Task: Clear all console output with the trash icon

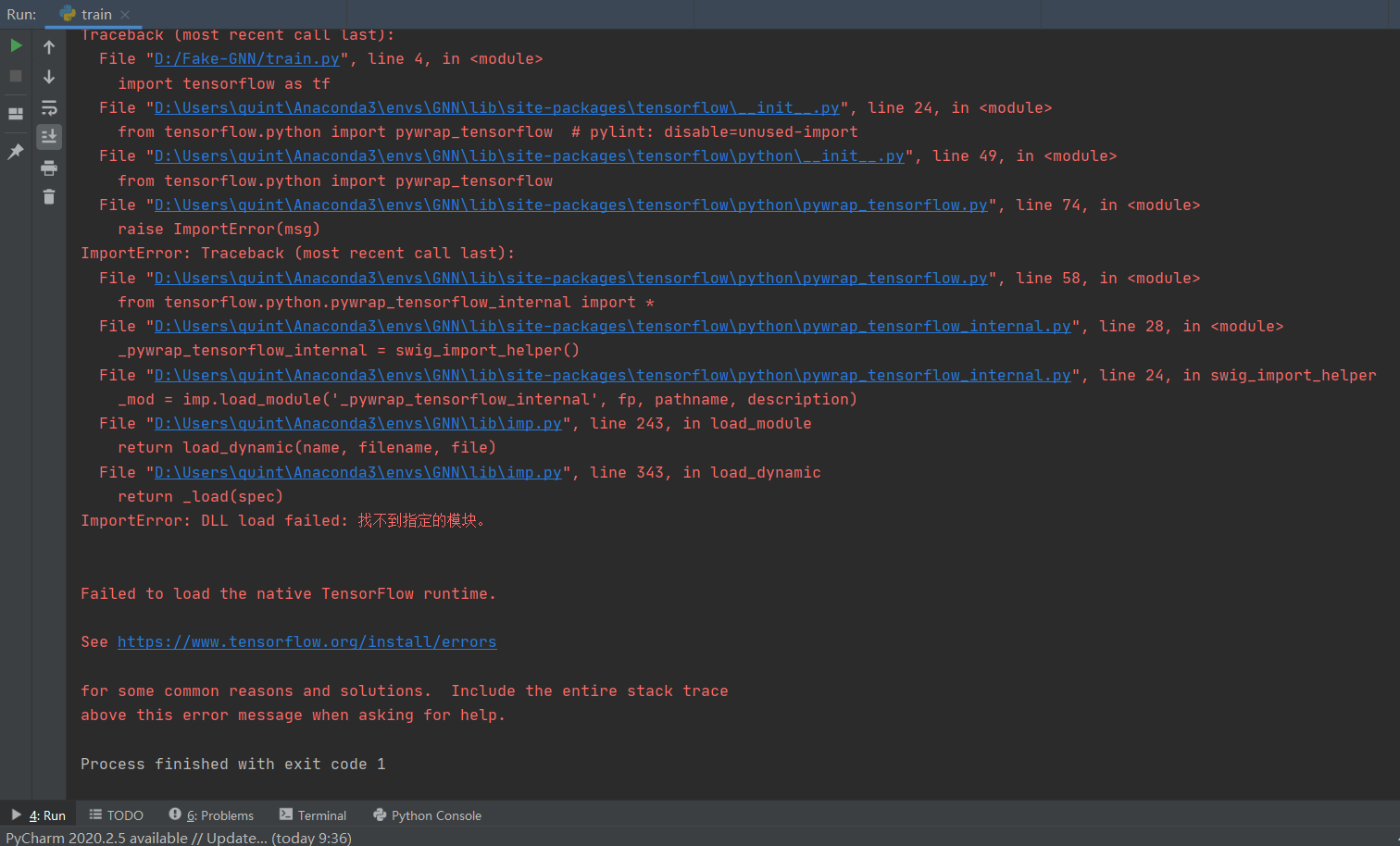Action: (49, 196)
